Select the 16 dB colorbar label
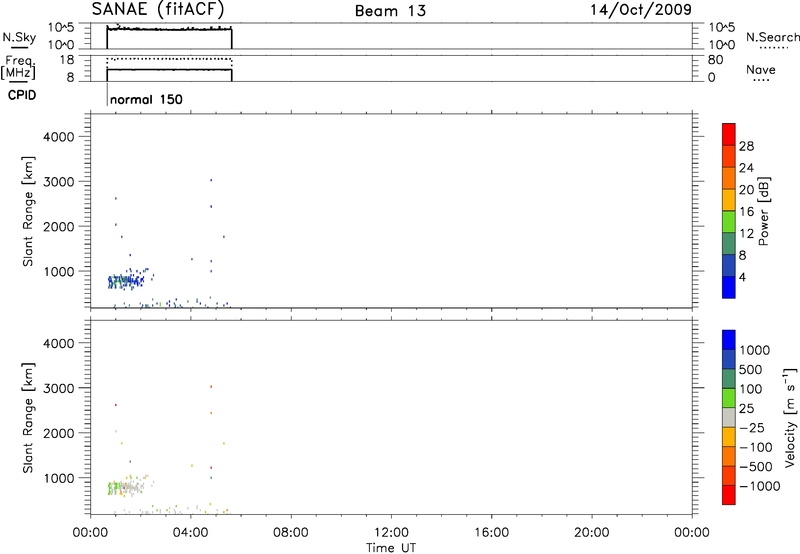Screen dimensions: 800x554 pos(746,212)
